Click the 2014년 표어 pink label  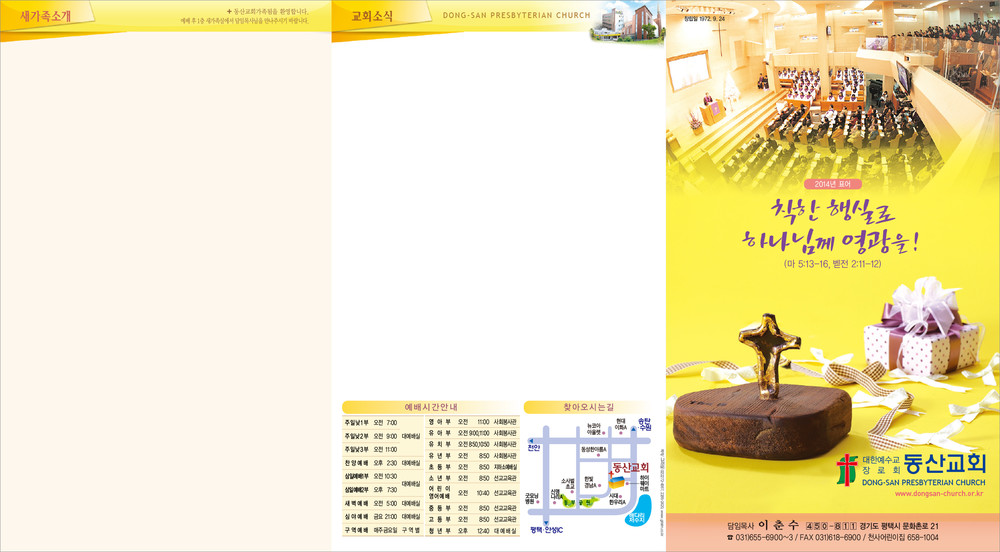[831, 184]
